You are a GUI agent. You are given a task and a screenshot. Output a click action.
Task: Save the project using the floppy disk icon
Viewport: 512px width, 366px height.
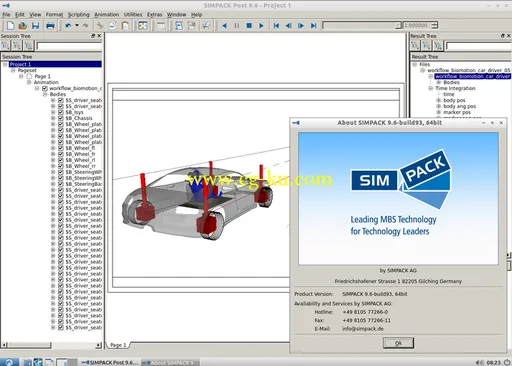[36, 25]
